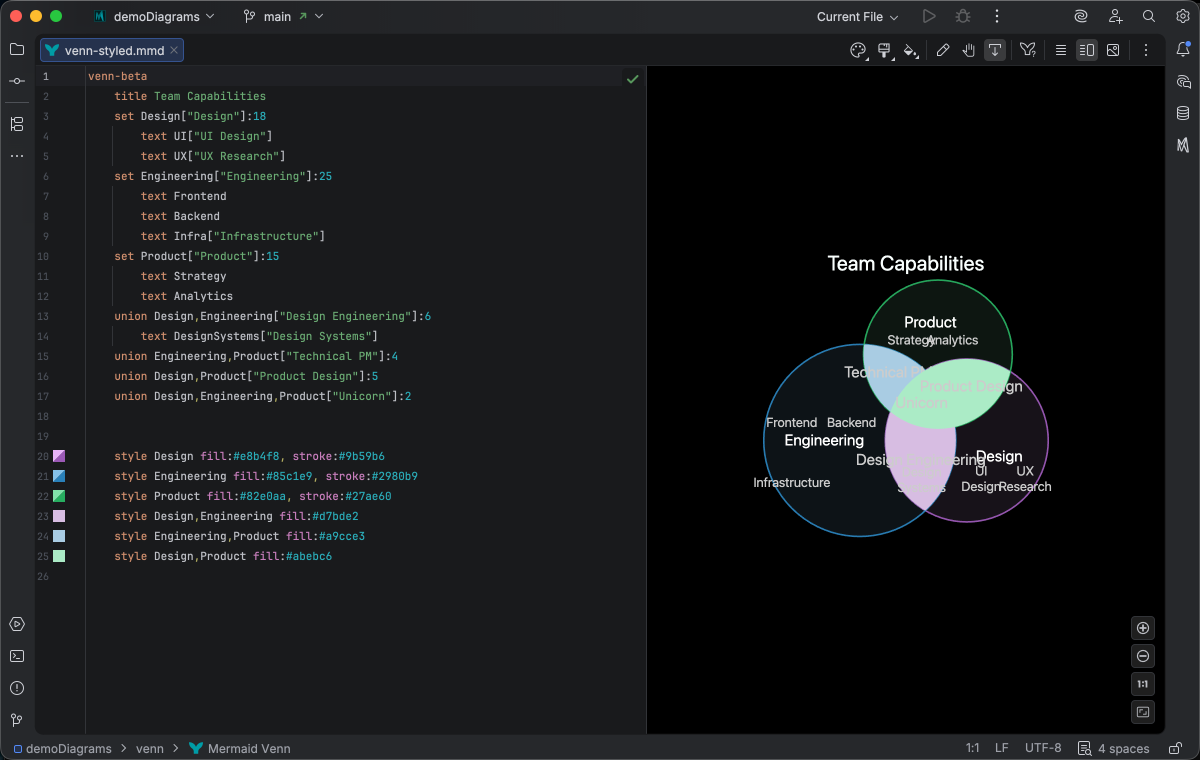
Task: Click the Infrastructure label in the diagram
Action: pos(791,483)
